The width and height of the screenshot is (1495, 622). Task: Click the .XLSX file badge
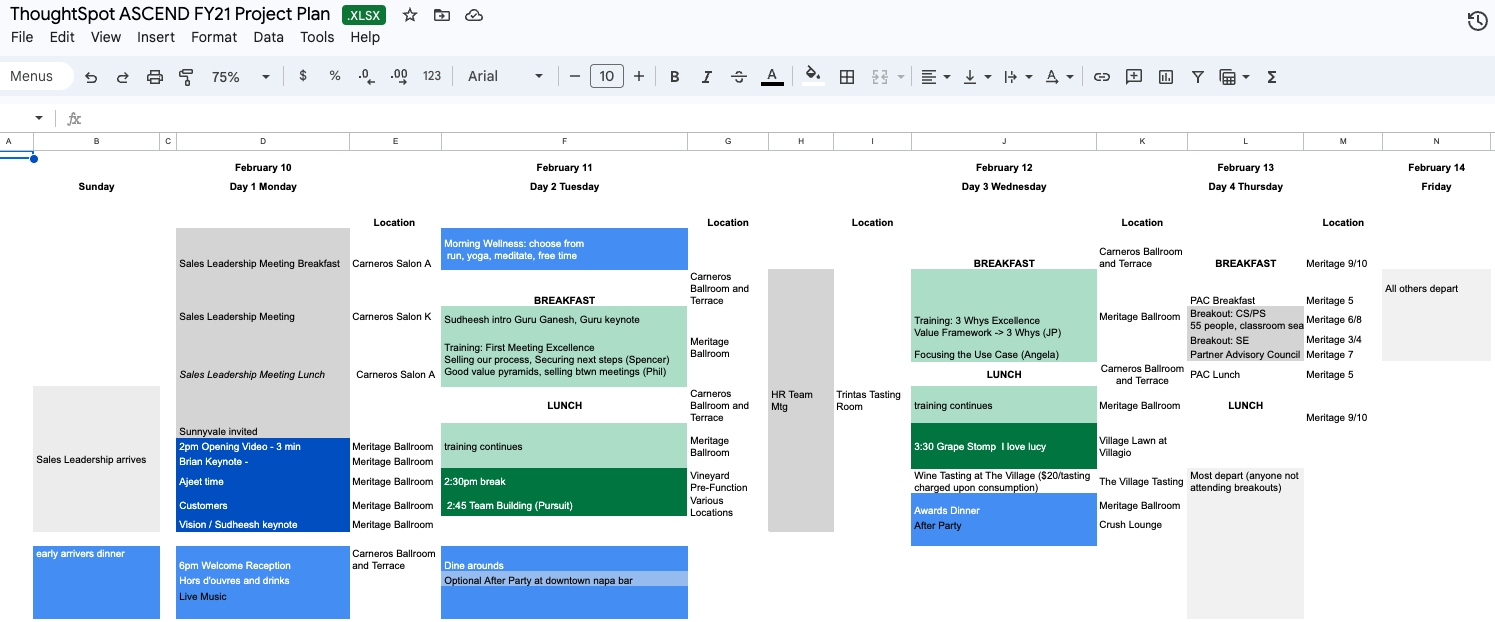(364, 15)
